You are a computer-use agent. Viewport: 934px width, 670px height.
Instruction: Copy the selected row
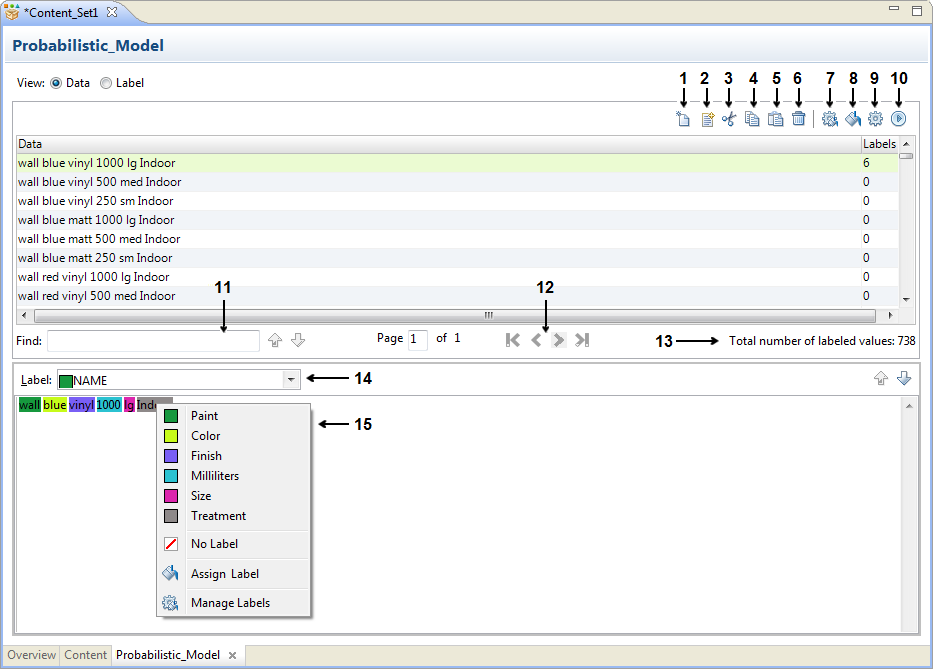(751, 118)
